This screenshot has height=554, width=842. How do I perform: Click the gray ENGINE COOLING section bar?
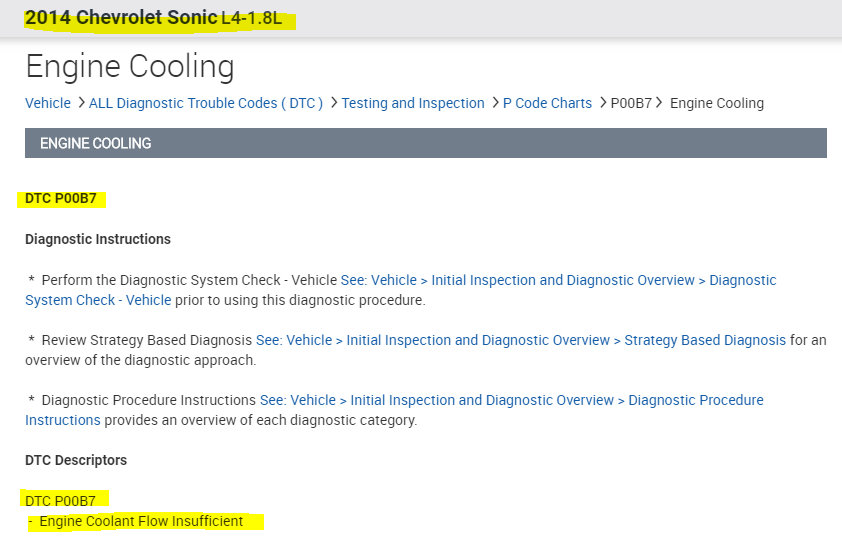425,143
